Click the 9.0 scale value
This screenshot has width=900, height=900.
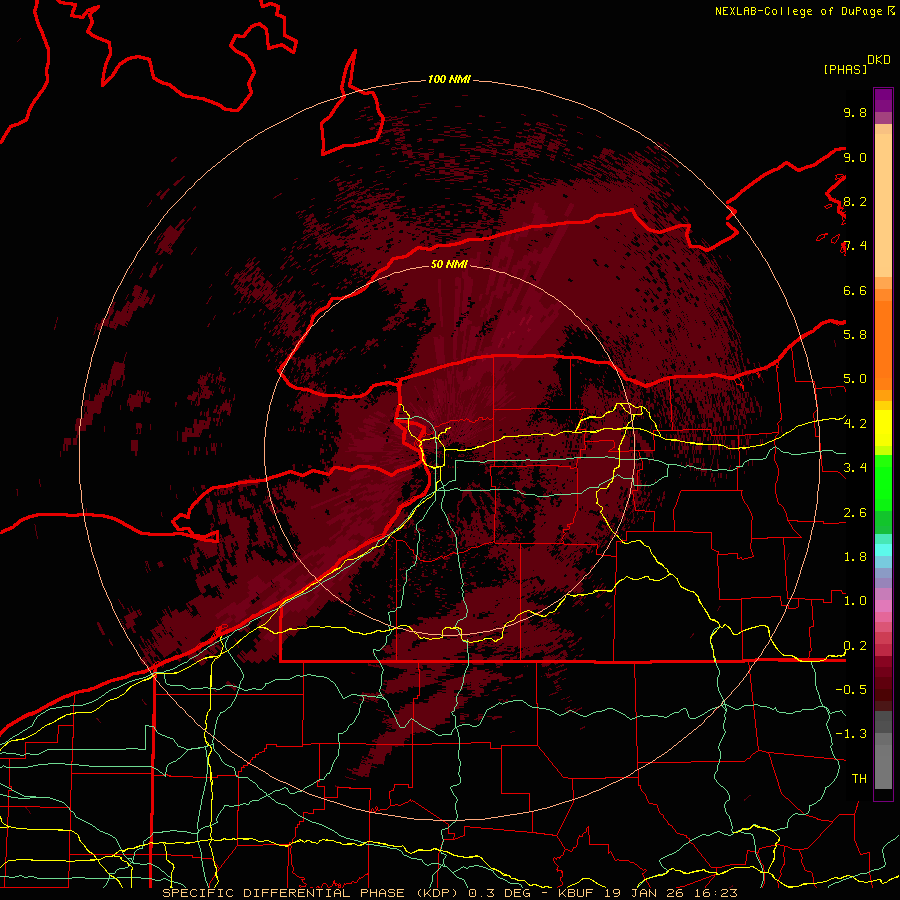855,157
